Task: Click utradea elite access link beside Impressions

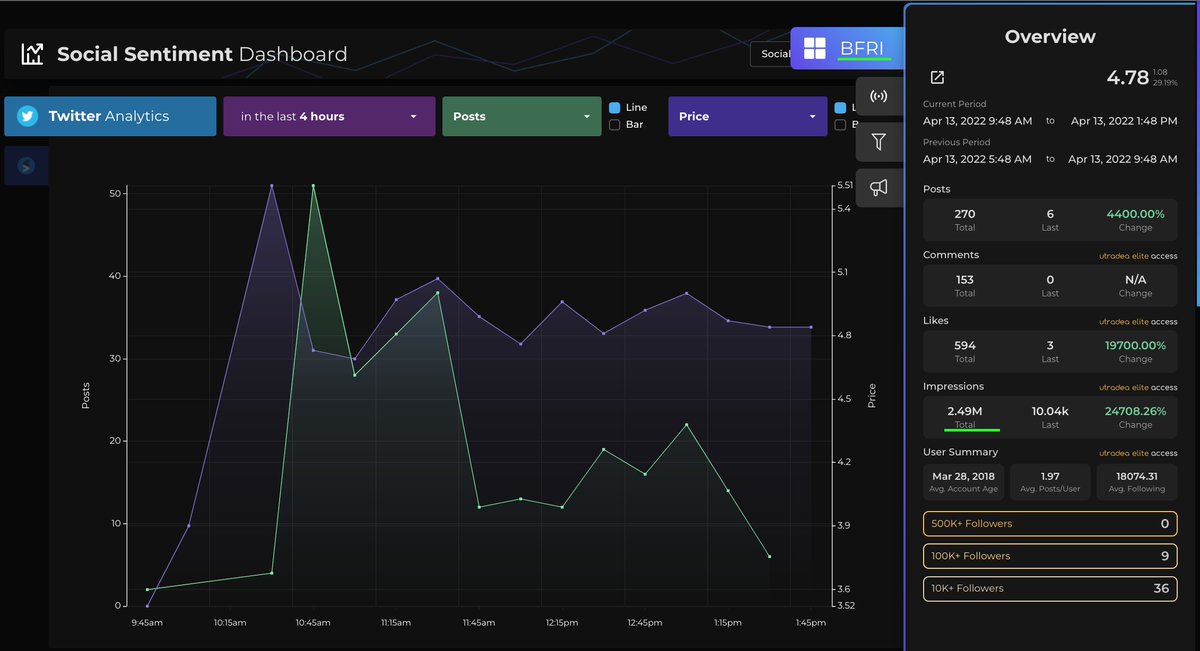Action: 1139,387
